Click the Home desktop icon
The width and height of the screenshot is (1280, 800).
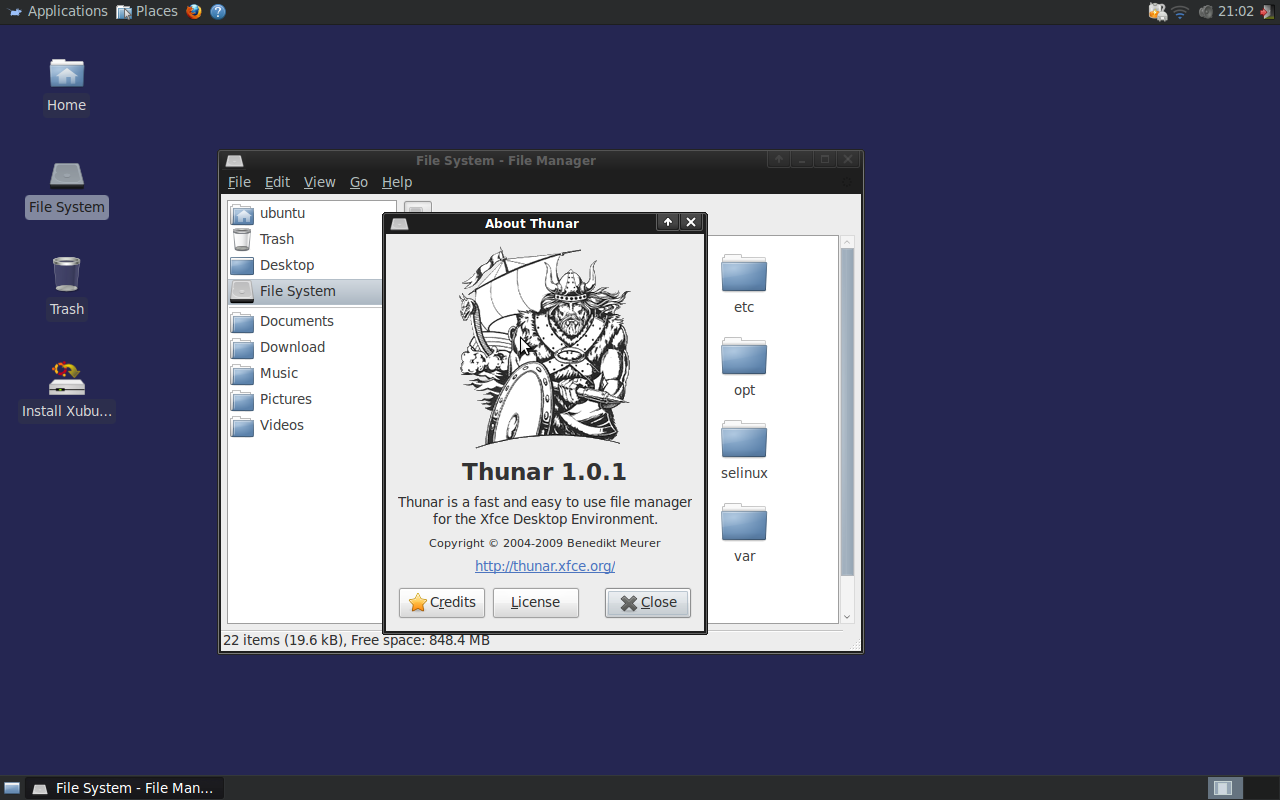click(x=67, y=74)
